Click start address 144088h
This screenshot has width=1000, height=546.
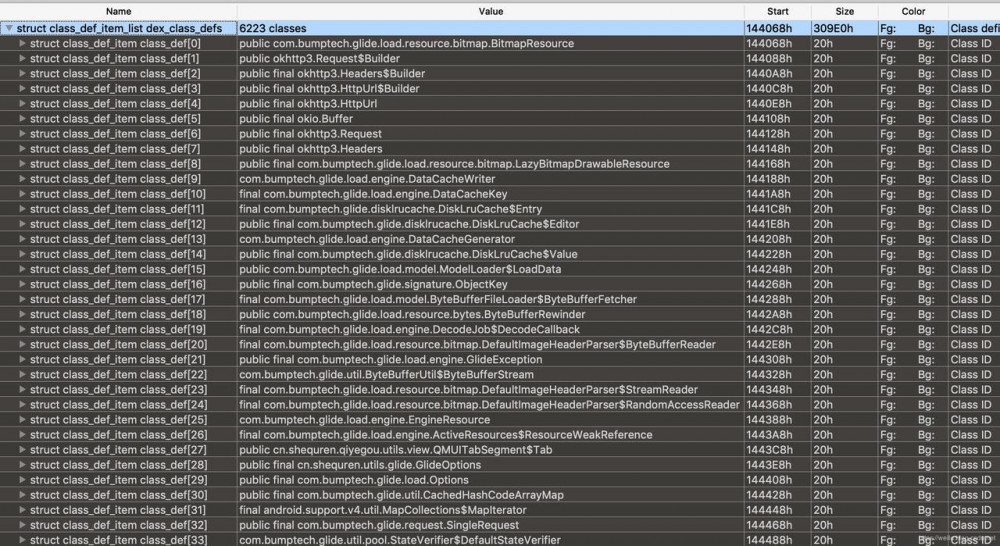coord(769,59)
